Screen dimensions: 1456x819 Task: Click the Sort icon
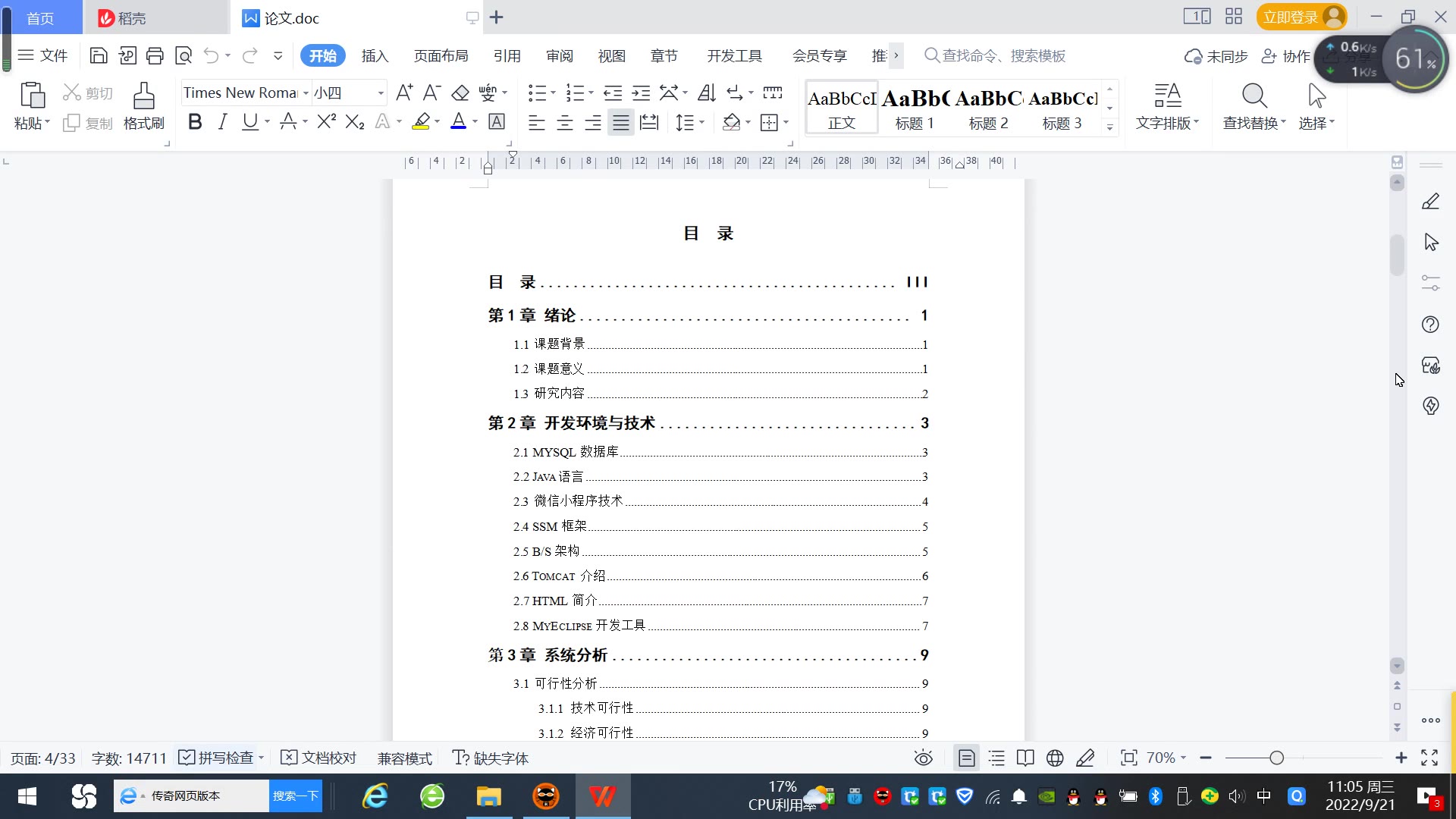tap(707, 93)
